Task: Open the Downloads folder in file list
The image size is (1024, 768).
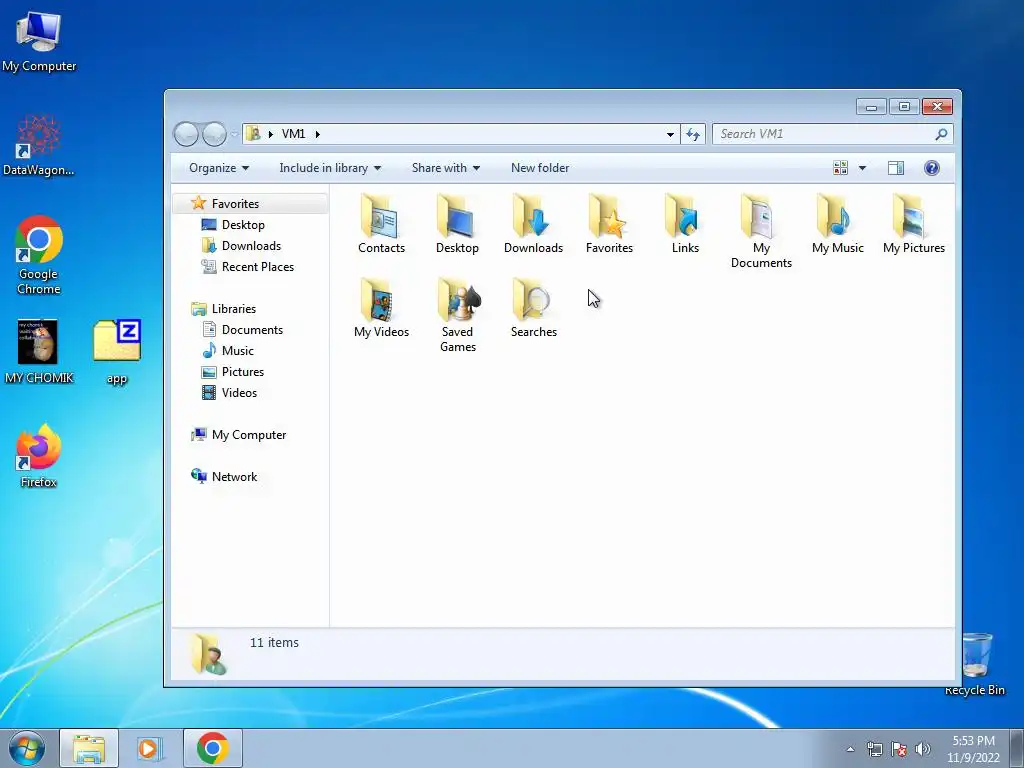Action: [533, 224]
